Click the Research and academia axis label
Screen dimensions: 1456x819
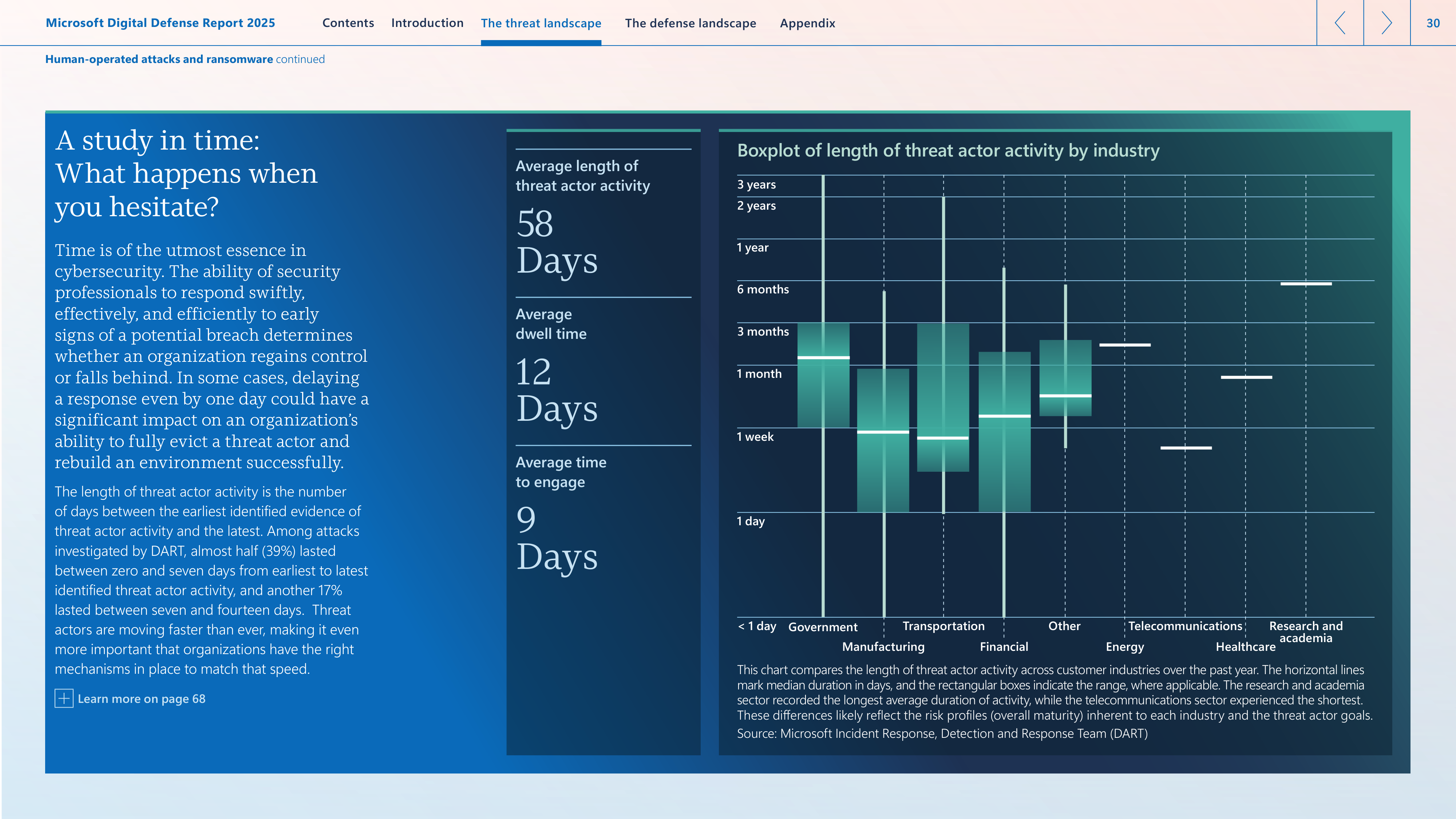pos(1306,632)
